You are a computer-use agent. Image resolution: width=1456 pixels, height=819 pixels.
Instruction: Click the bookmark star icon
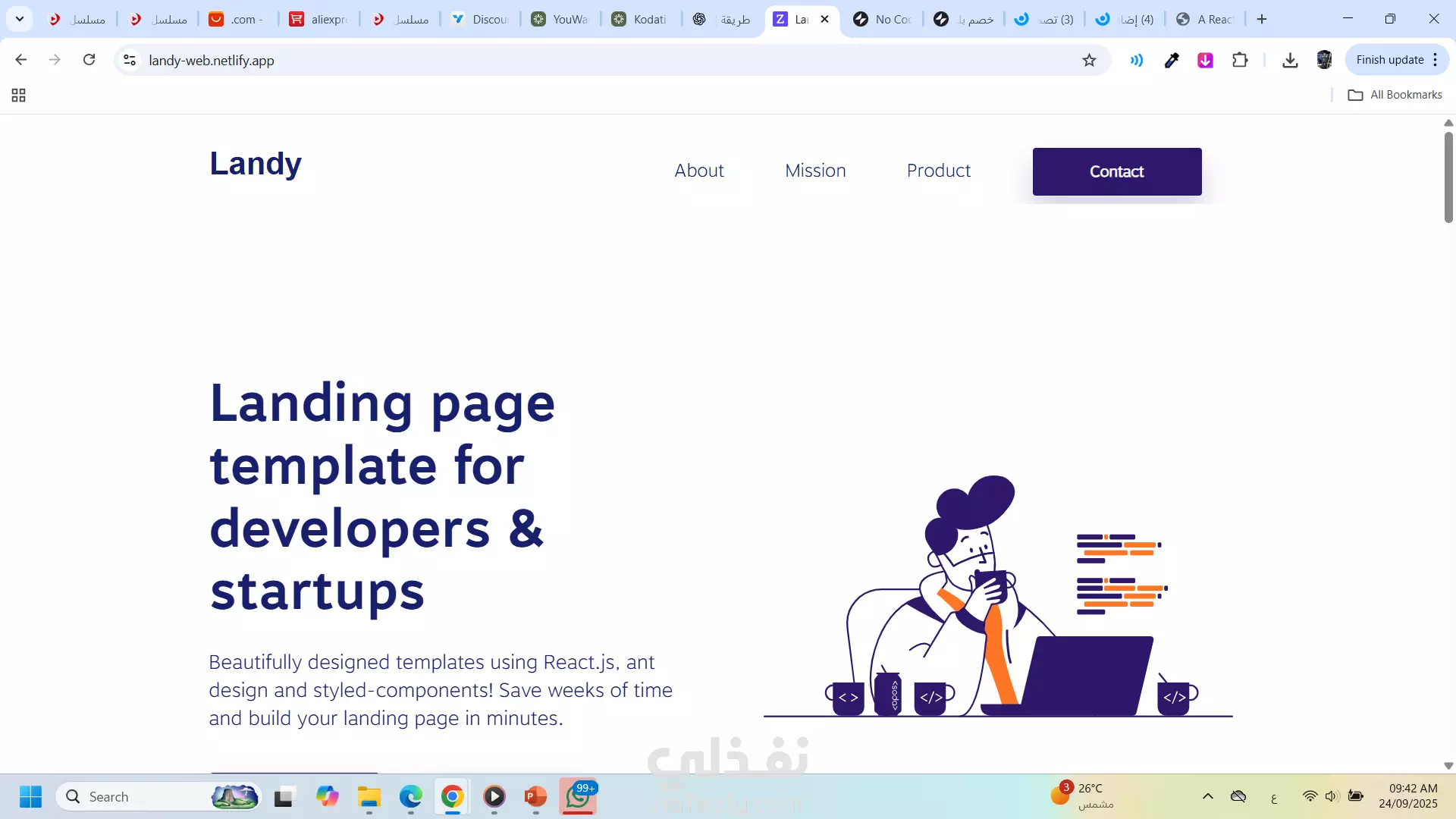(1089, 61)
